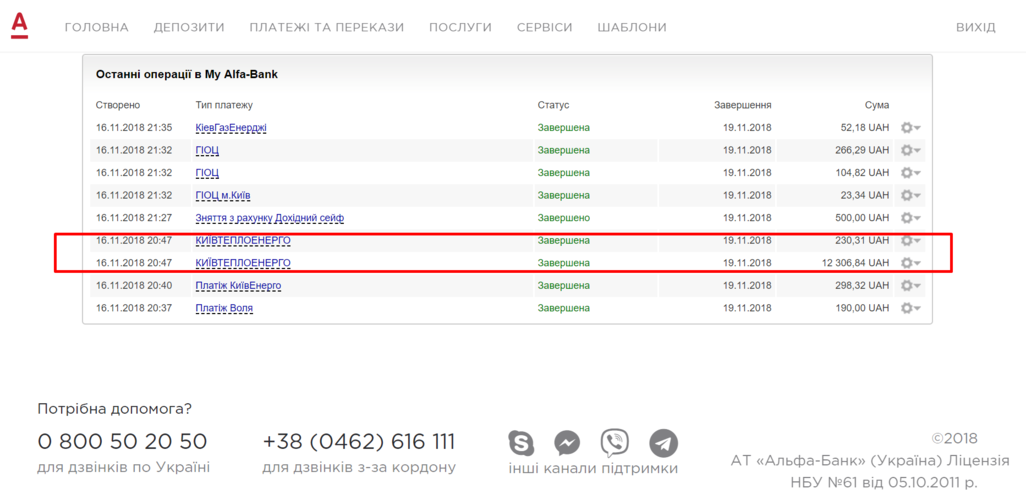Open gear menu for 266,29 UAH ГІОЦ row

(x=910, y=150)
